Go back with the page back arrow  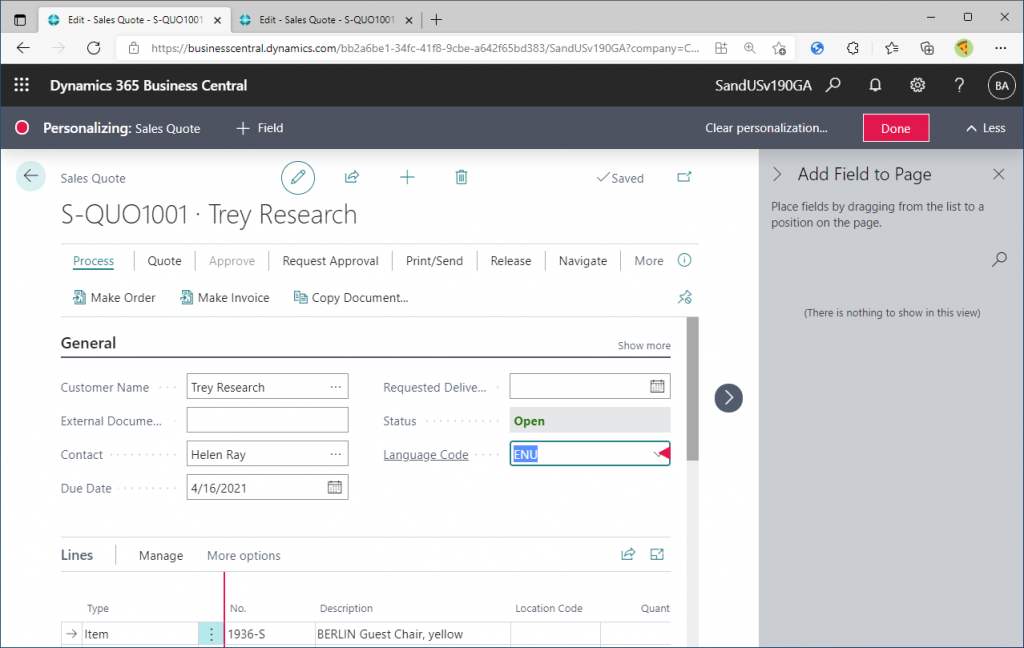pos(31,176)
